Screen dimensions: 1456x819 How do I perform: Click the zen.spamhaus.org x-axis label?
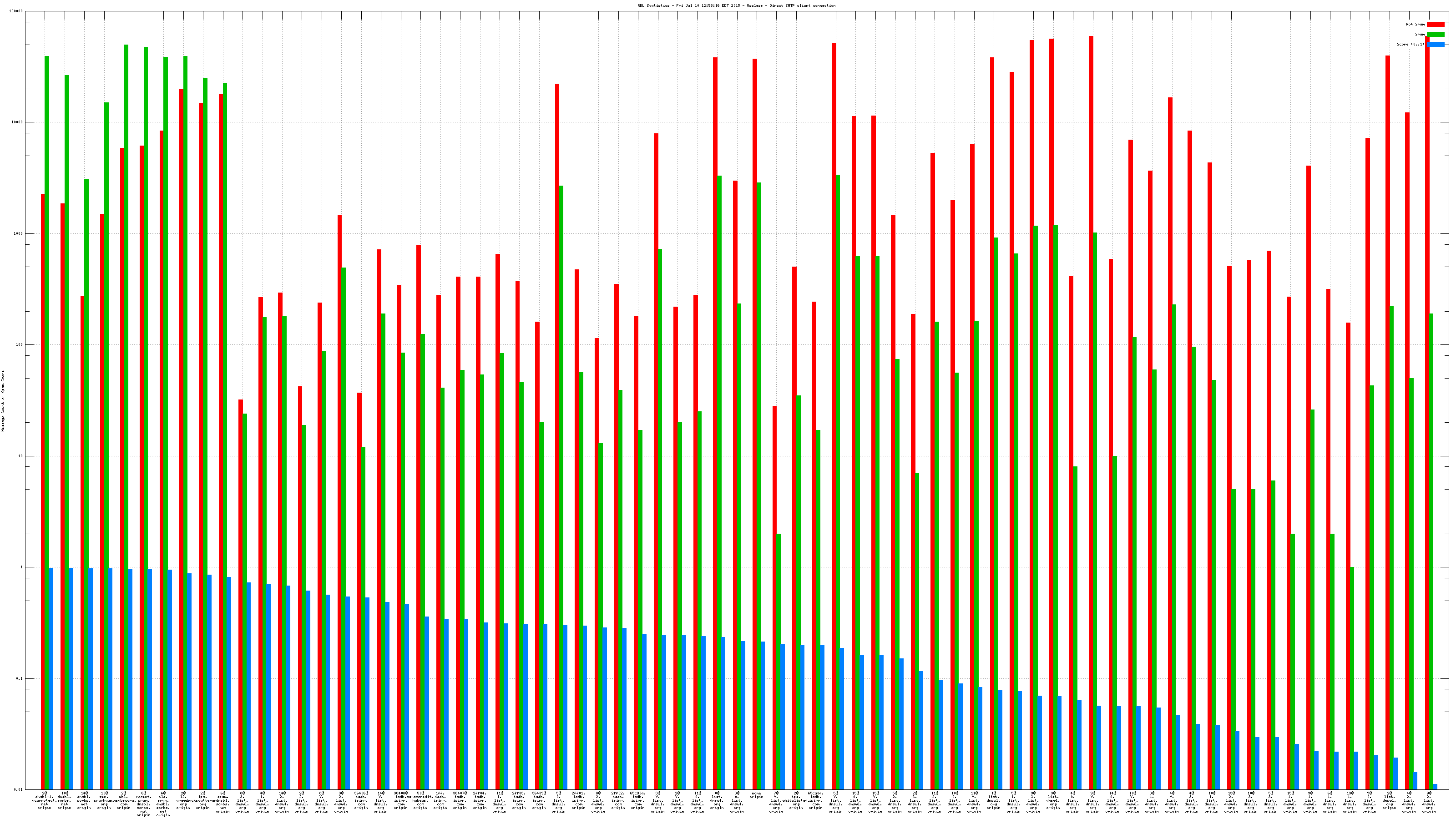[x=104, y=800]
